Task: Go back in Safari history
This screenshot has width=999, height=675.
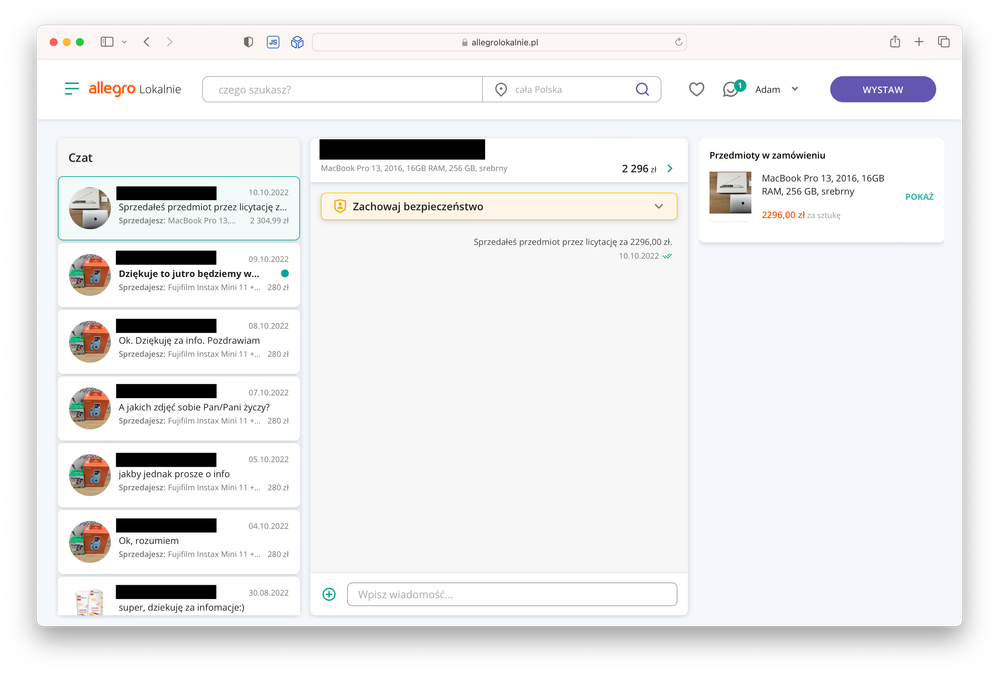Action: tap(147, 42)
